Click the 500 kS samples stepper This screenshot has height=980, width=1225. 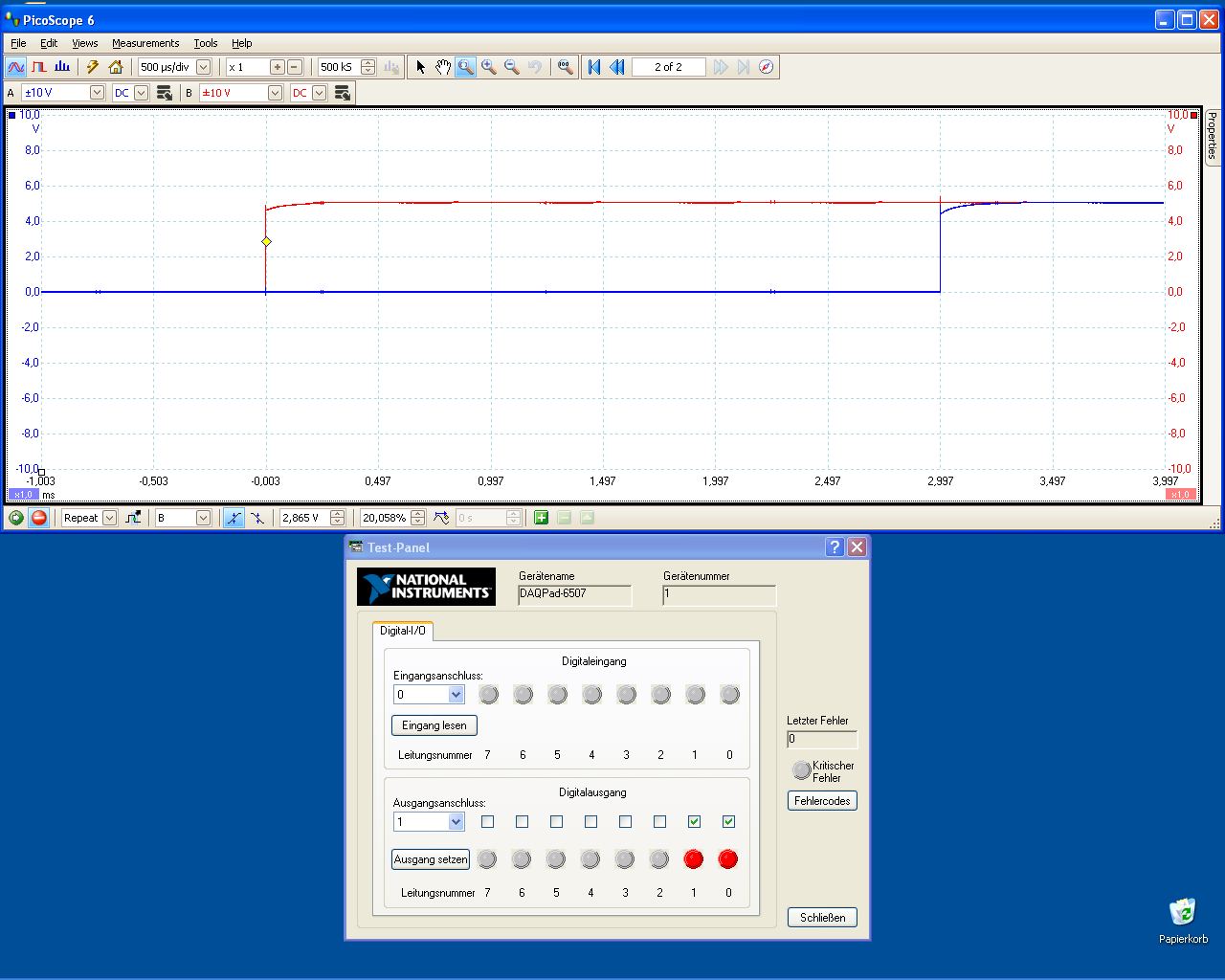tap(368, 67)
